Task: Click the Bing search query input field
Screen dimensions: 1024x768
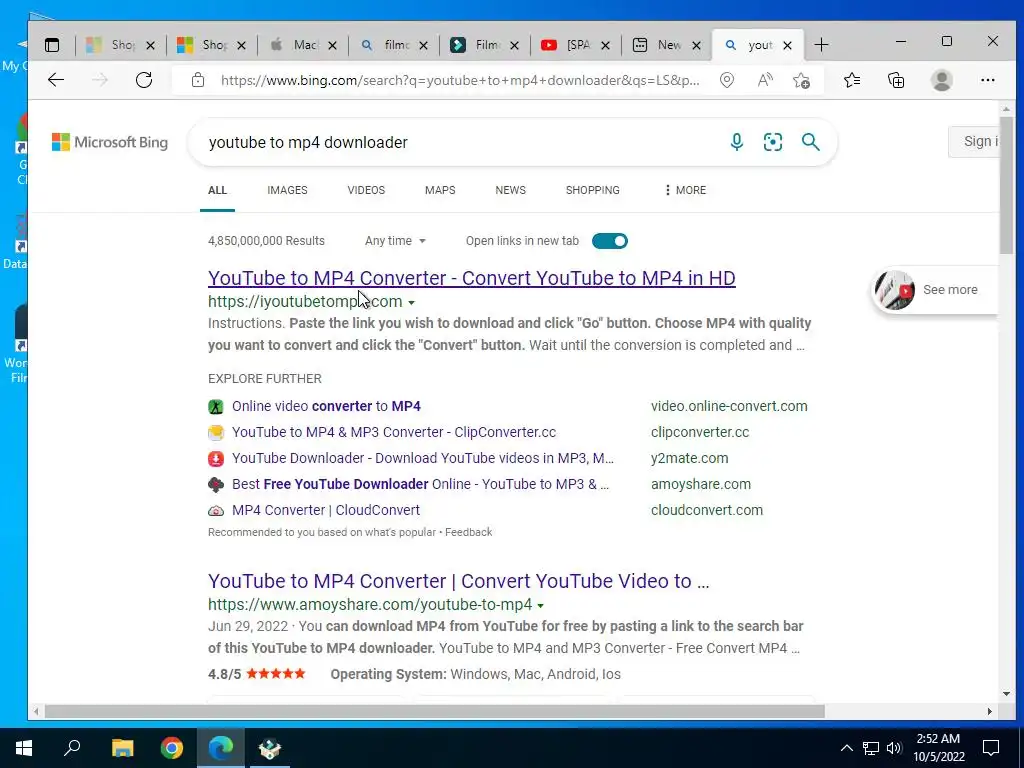Action: coord(457,142)
